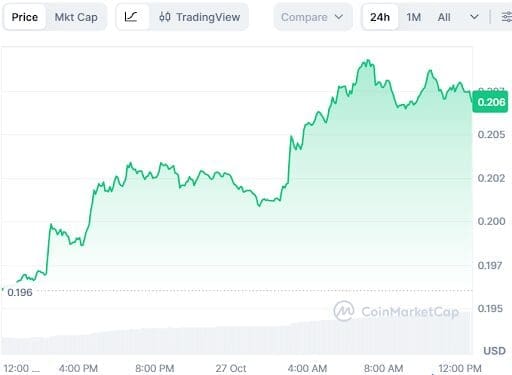
Task: Click the volume bars area
Action: coord(237,337)
